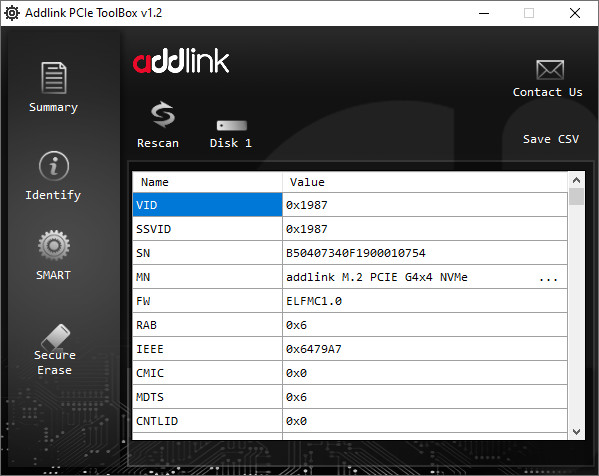Click the scrollbar up arrow
The width and height of the screenshot is (599, 476).
(576, 180)
